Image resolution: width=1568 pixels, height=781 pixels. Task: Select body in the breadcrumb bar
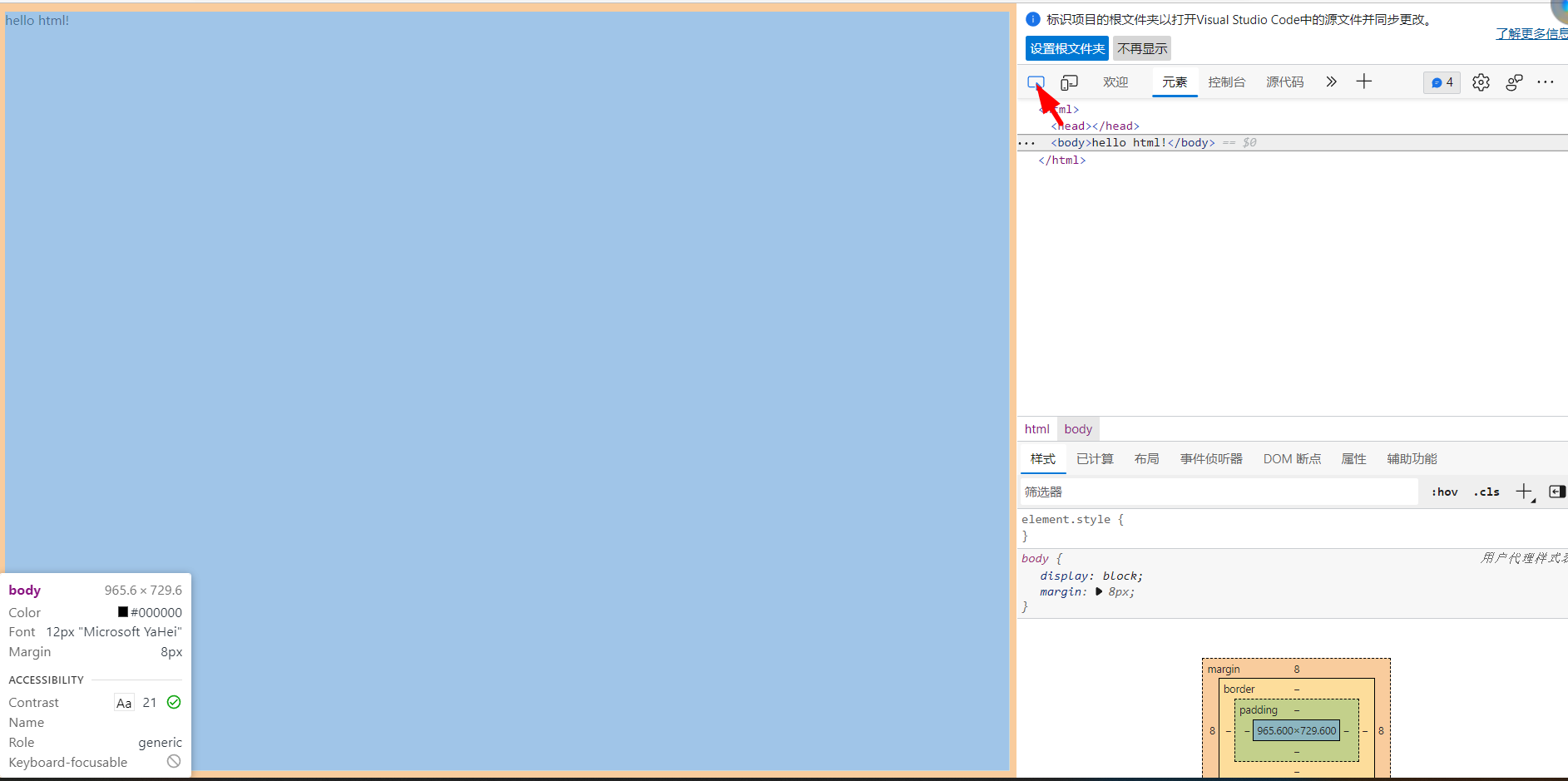(1078, 429)
